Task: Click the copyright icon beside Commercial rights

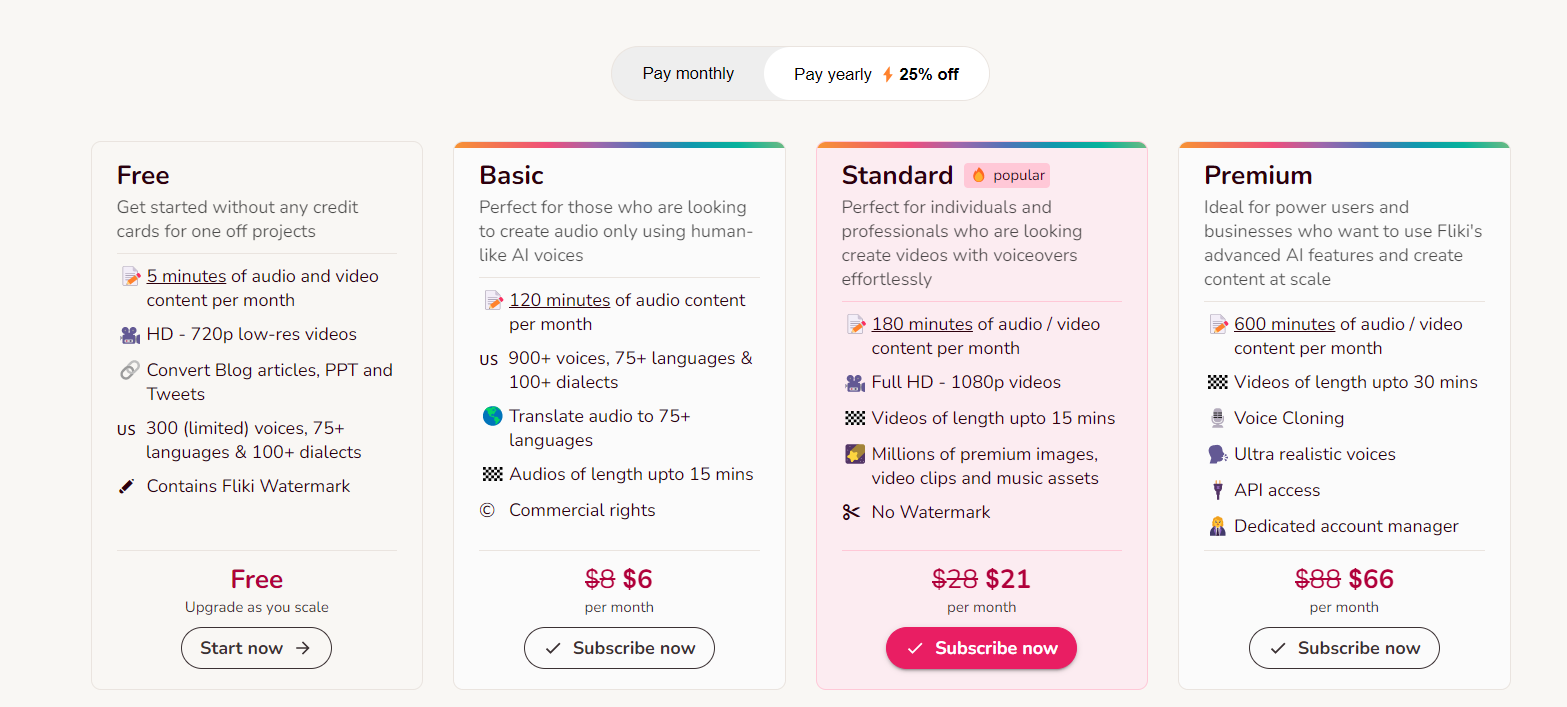Action: pos(488,510)
